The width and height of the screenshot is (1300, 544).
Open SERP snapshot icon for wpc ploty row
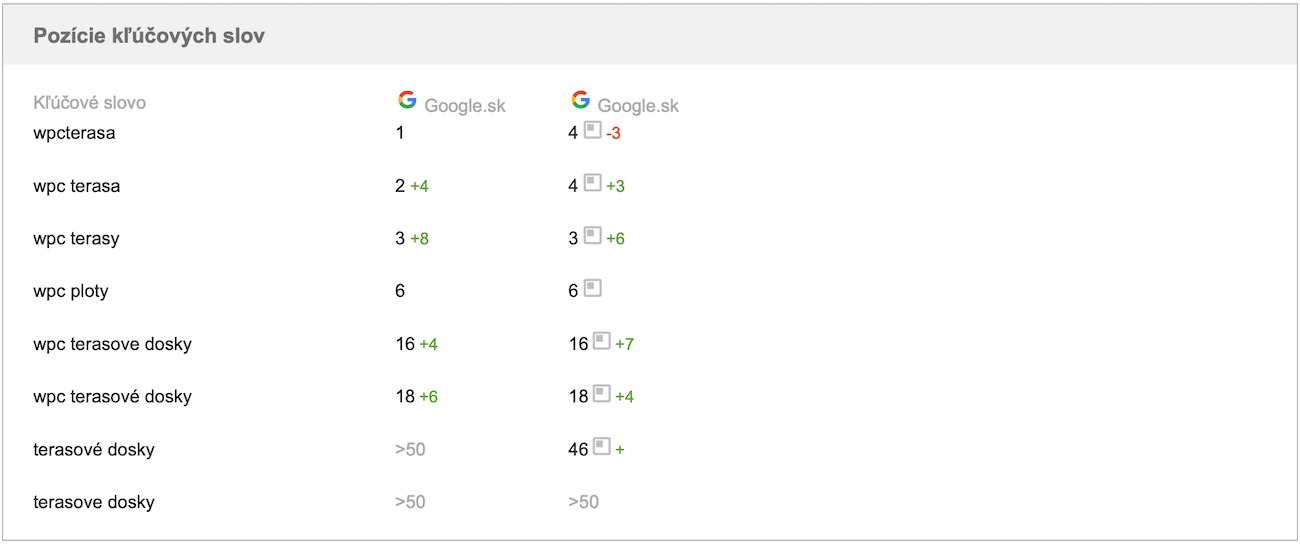coord(592,289)
